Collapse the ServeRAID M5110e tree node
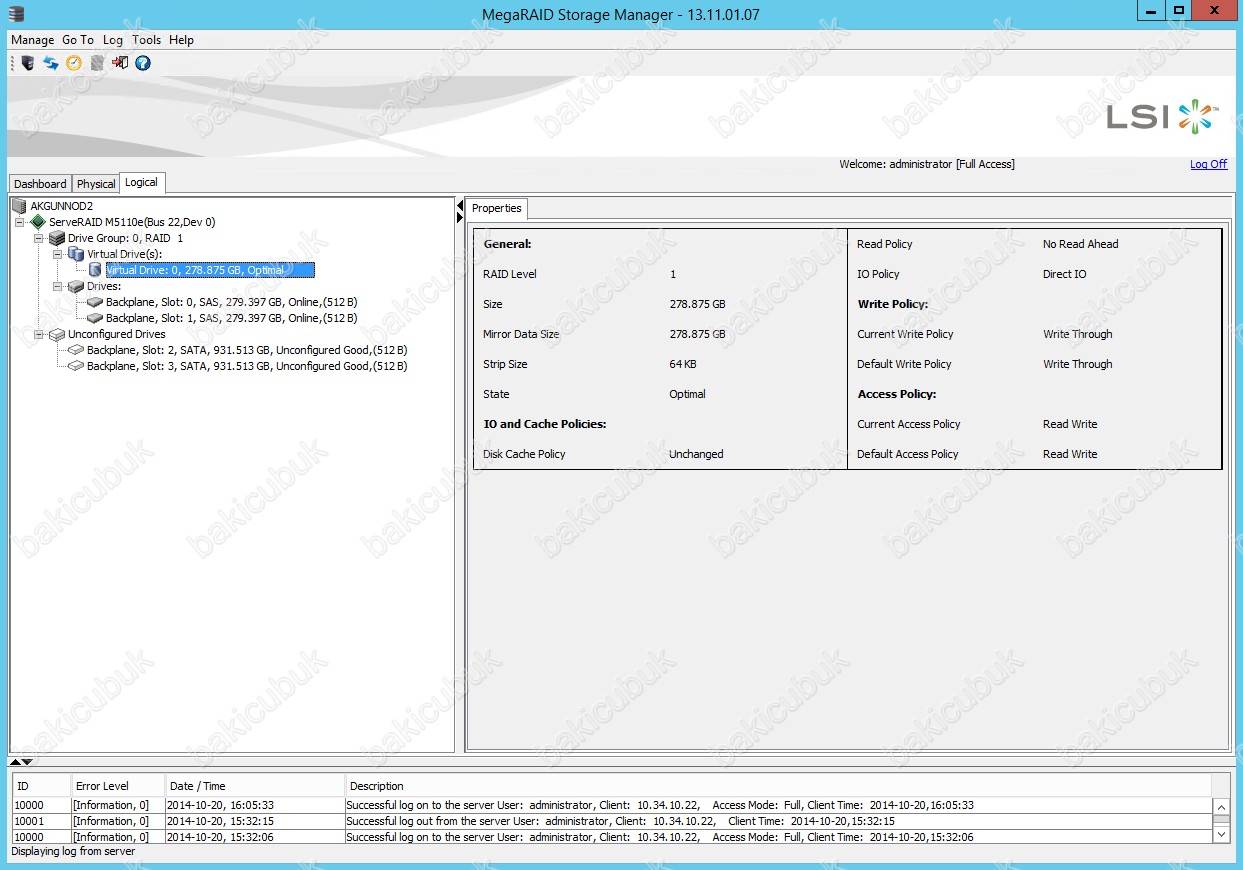 20,222
